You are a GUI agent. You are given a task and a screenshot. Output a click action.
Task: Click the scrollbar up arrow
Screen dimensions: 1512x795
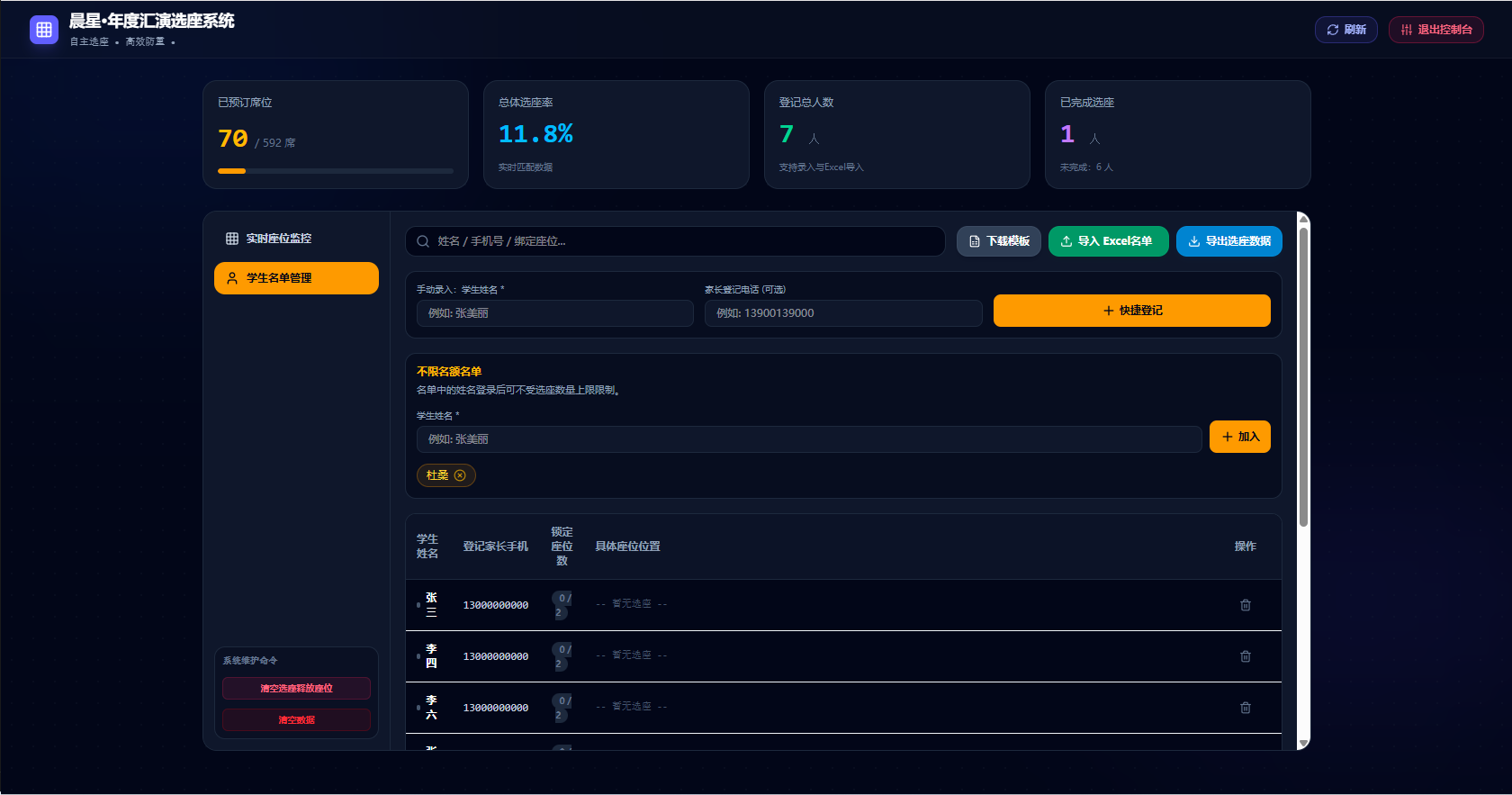(1303, 219)
